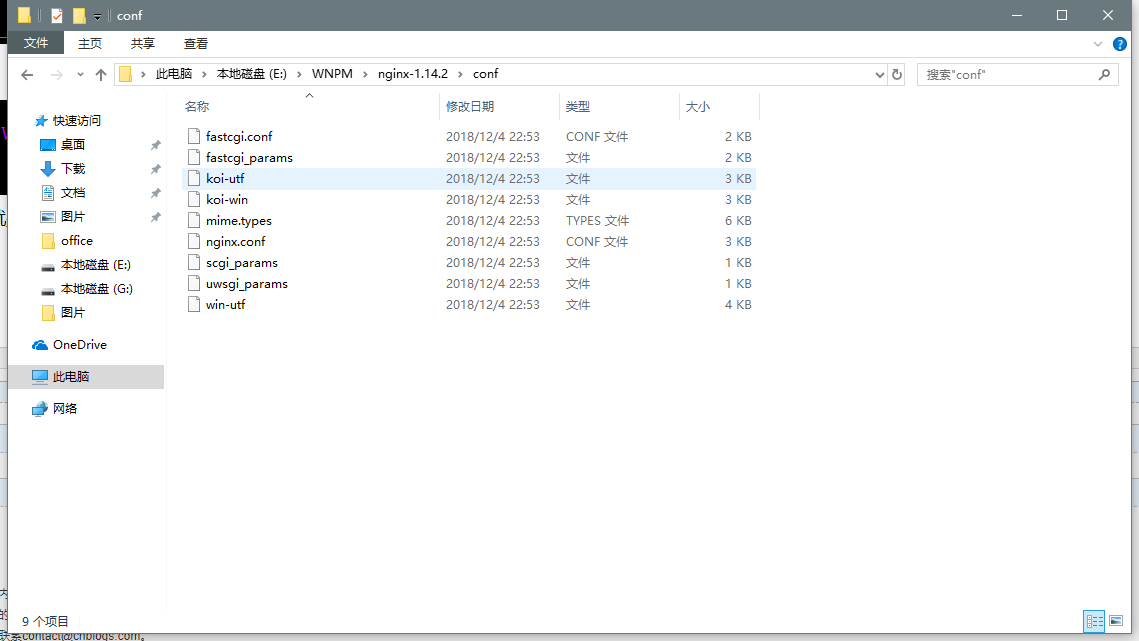1139x641 pixels.
Task: Open 本地磁盘 (G:) in the sidebar
Action: (x=96, y=289)
